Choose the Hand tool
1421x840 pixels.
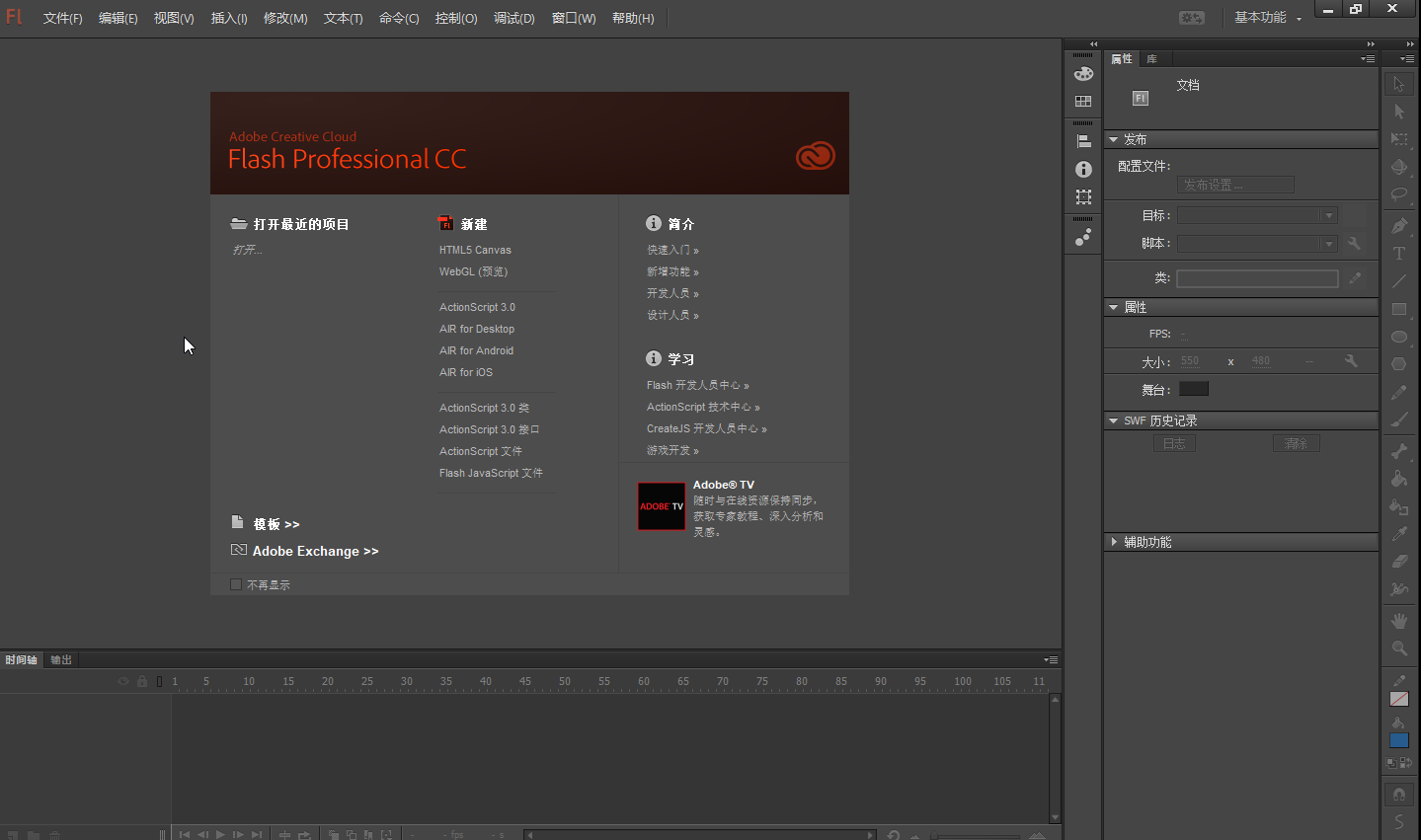click(x=1399, y=621)
